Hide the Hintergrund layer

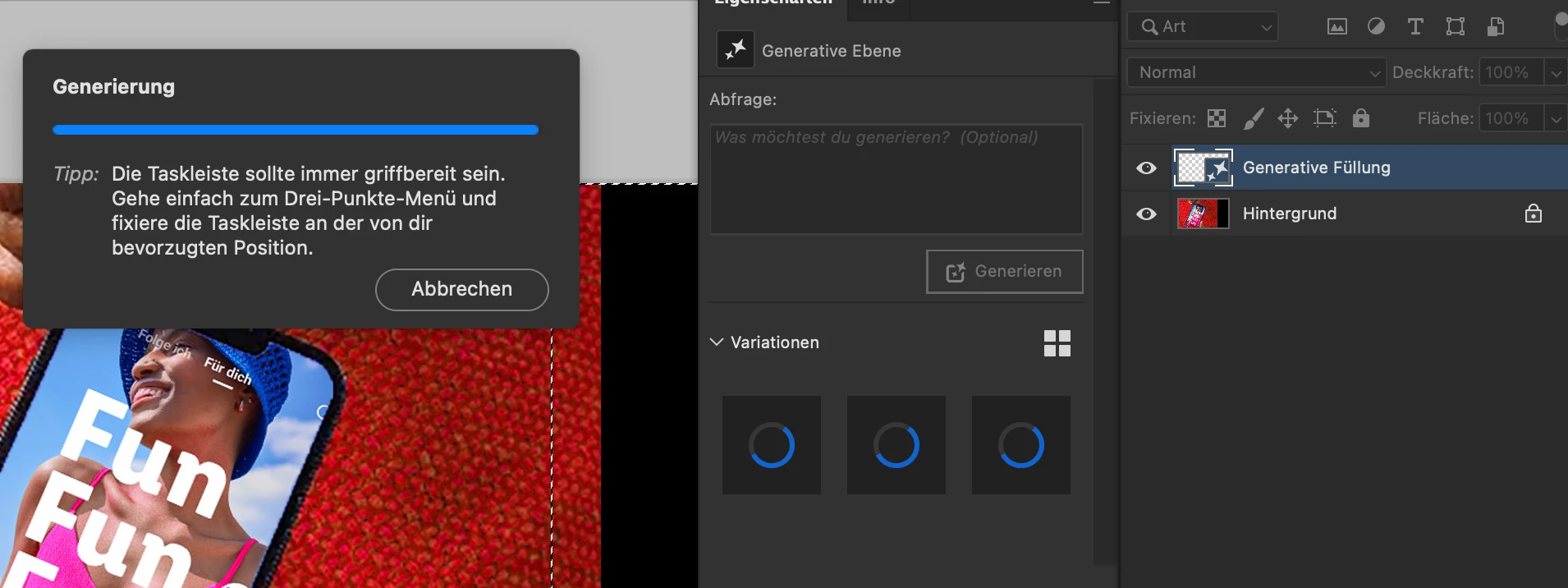click(1147, 214)
